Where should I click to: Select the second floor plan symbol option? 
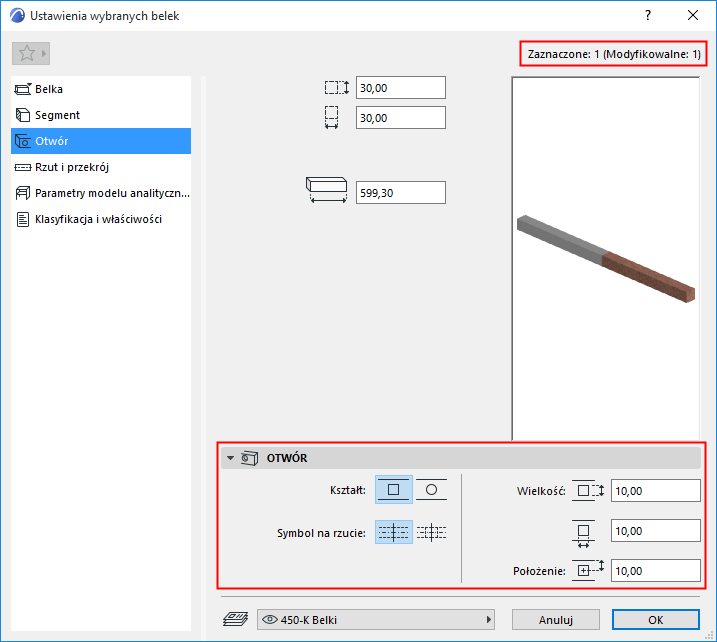click(x=431, y=532)
